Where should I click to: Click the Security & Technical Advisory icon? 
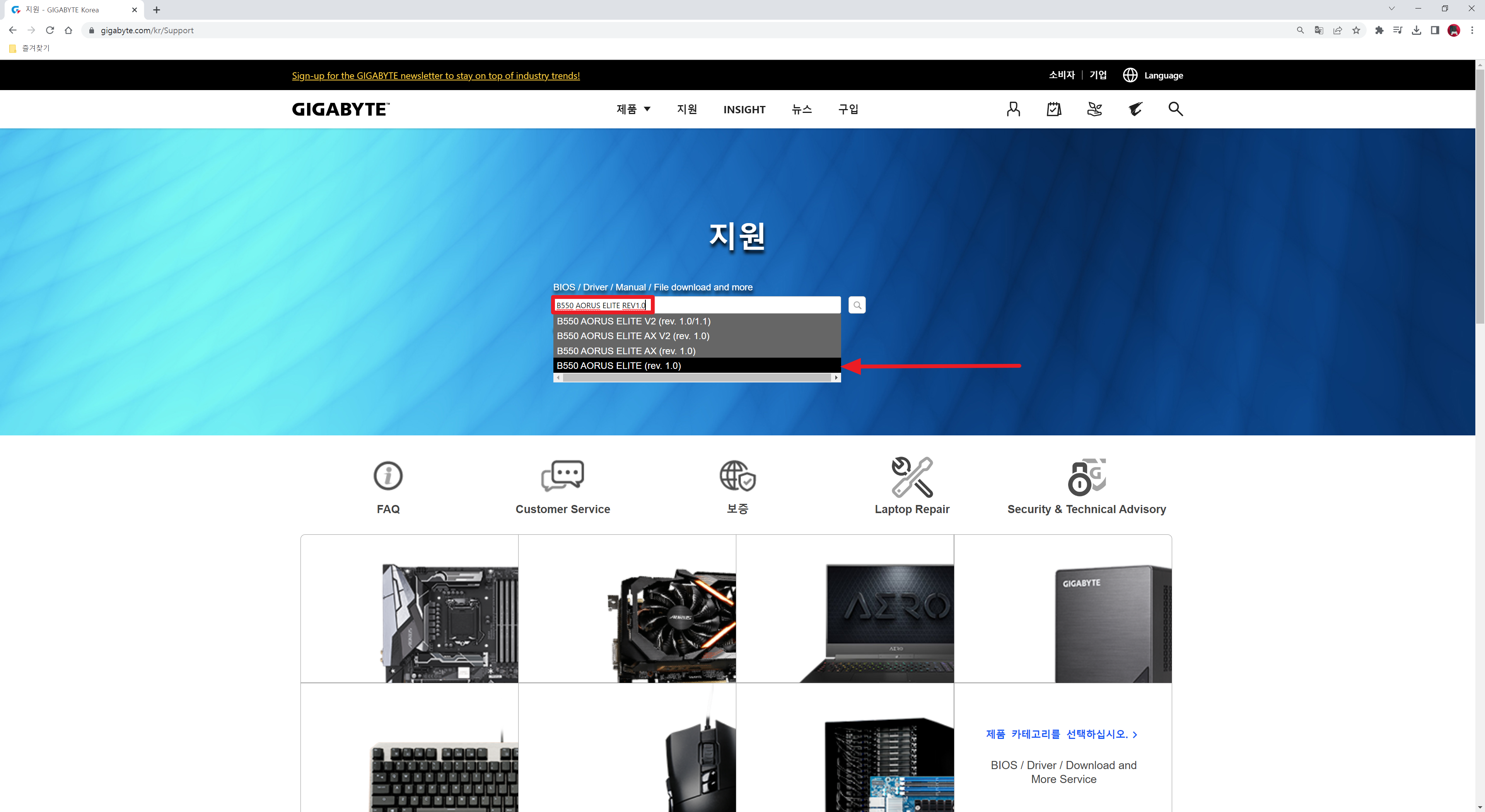[x=1086, y=477]
